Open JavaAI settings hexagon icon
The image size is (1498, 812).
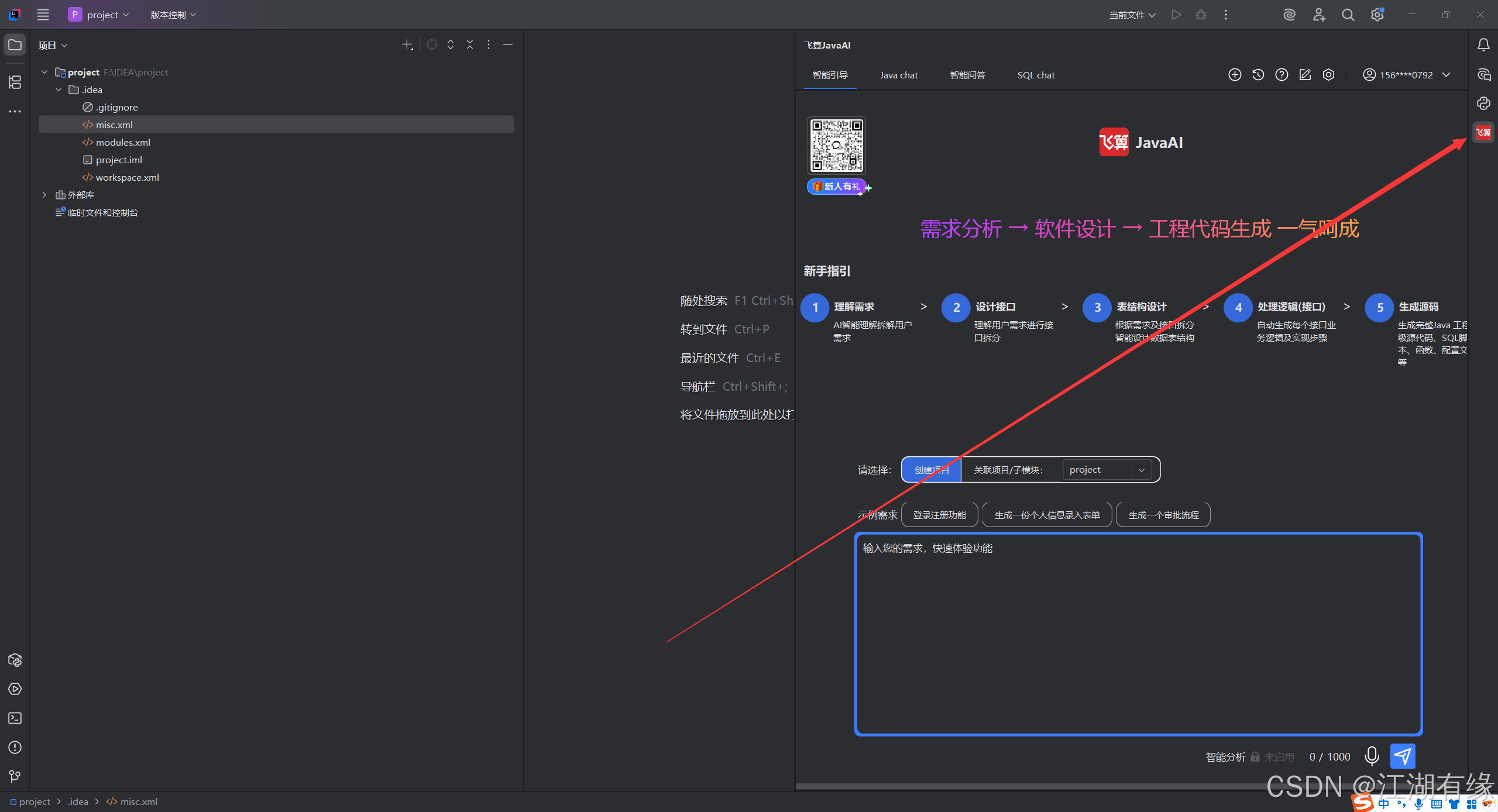point(1329,75)
